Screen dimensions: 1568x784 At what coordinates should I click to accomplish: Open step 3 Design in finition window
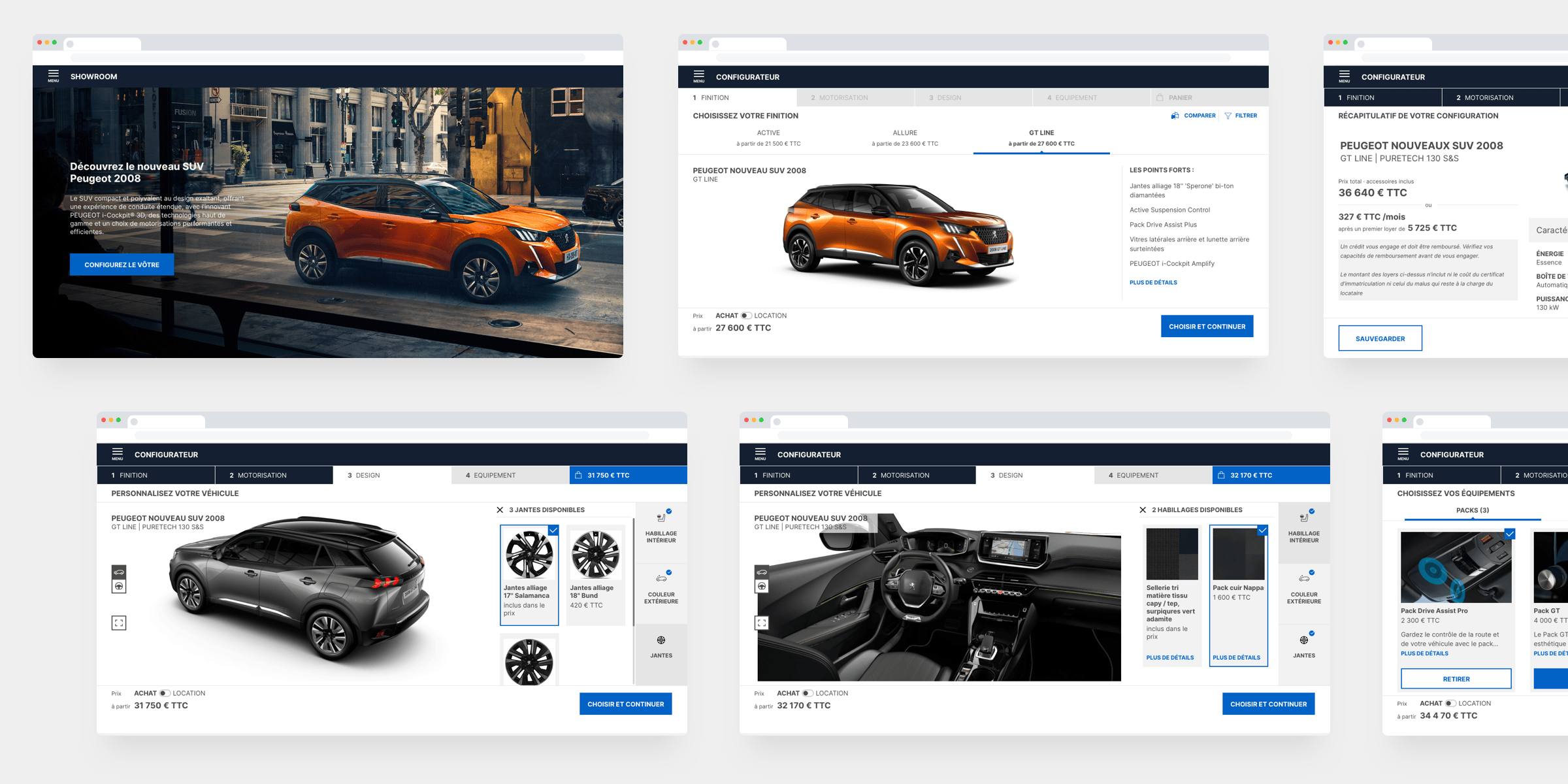[973, 97]
